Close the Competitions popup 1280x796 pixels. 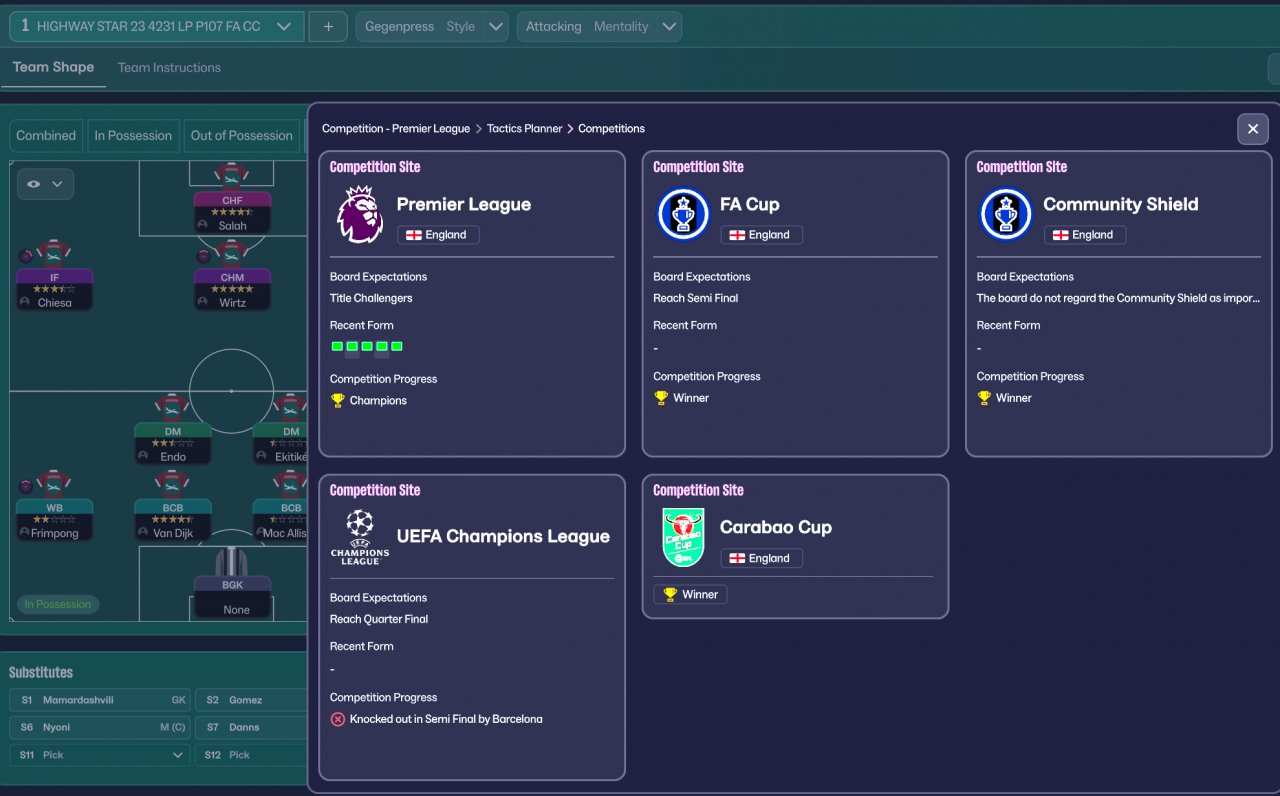point(1253,129)
